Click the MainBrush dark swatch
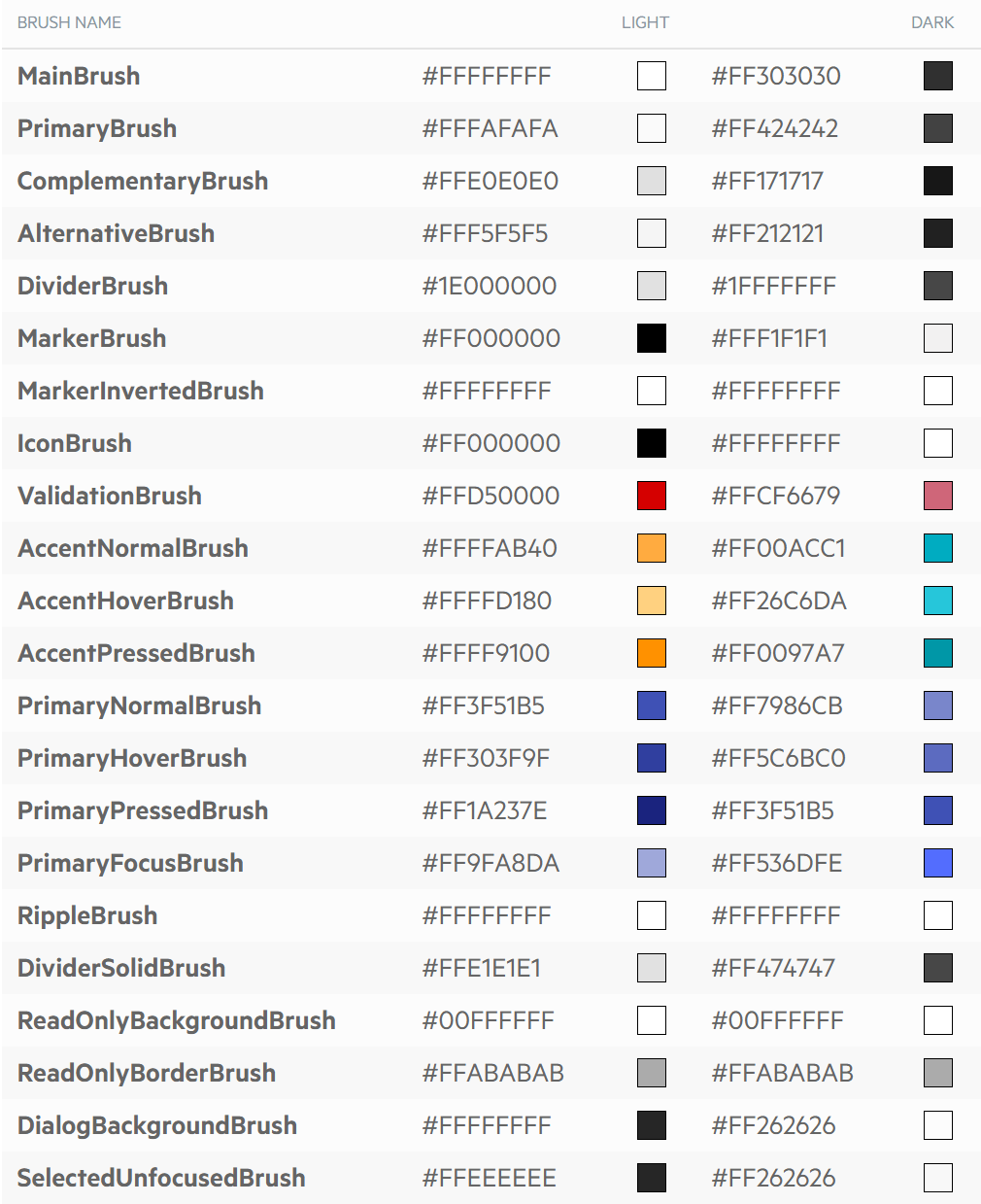Viewport: 981px width, 1204px height. [x=938, y=76]
